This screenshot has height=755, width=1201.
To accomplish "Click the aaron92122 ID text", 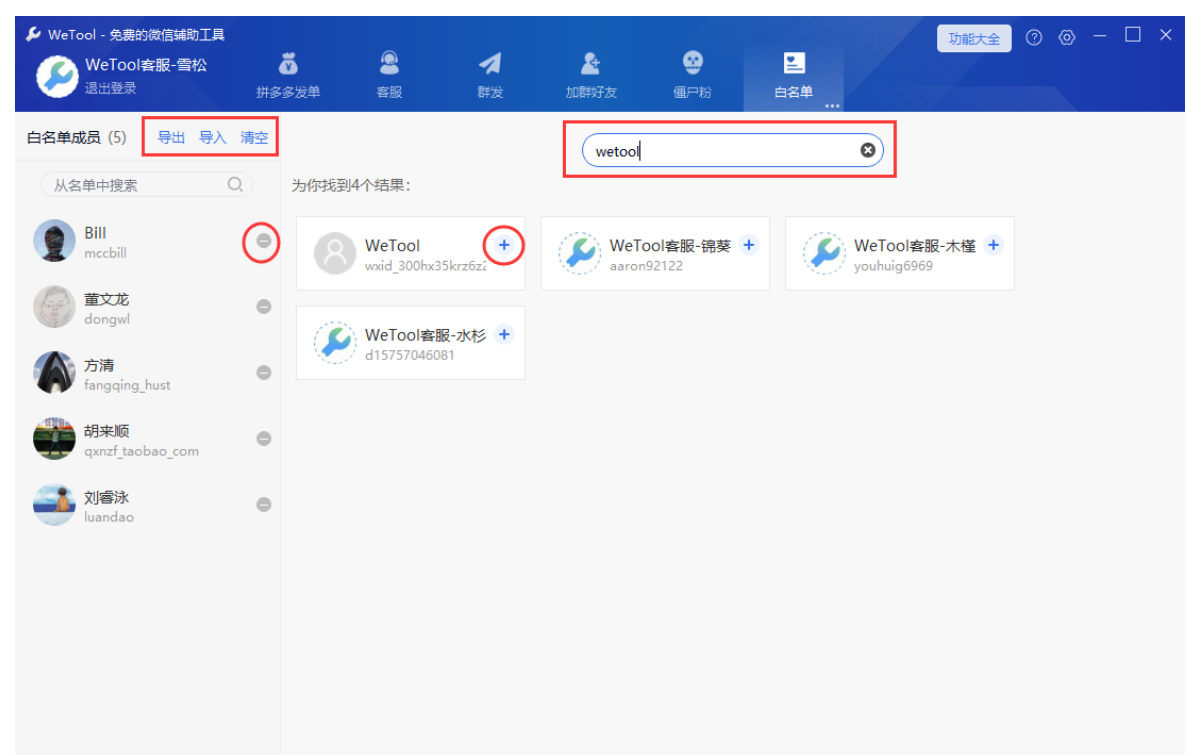I will [646, 266].
